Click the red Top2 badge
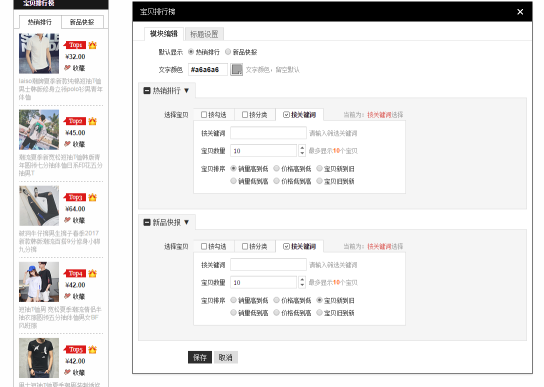Viewport: 544px width, 387px height. click(x=75, y=121)
